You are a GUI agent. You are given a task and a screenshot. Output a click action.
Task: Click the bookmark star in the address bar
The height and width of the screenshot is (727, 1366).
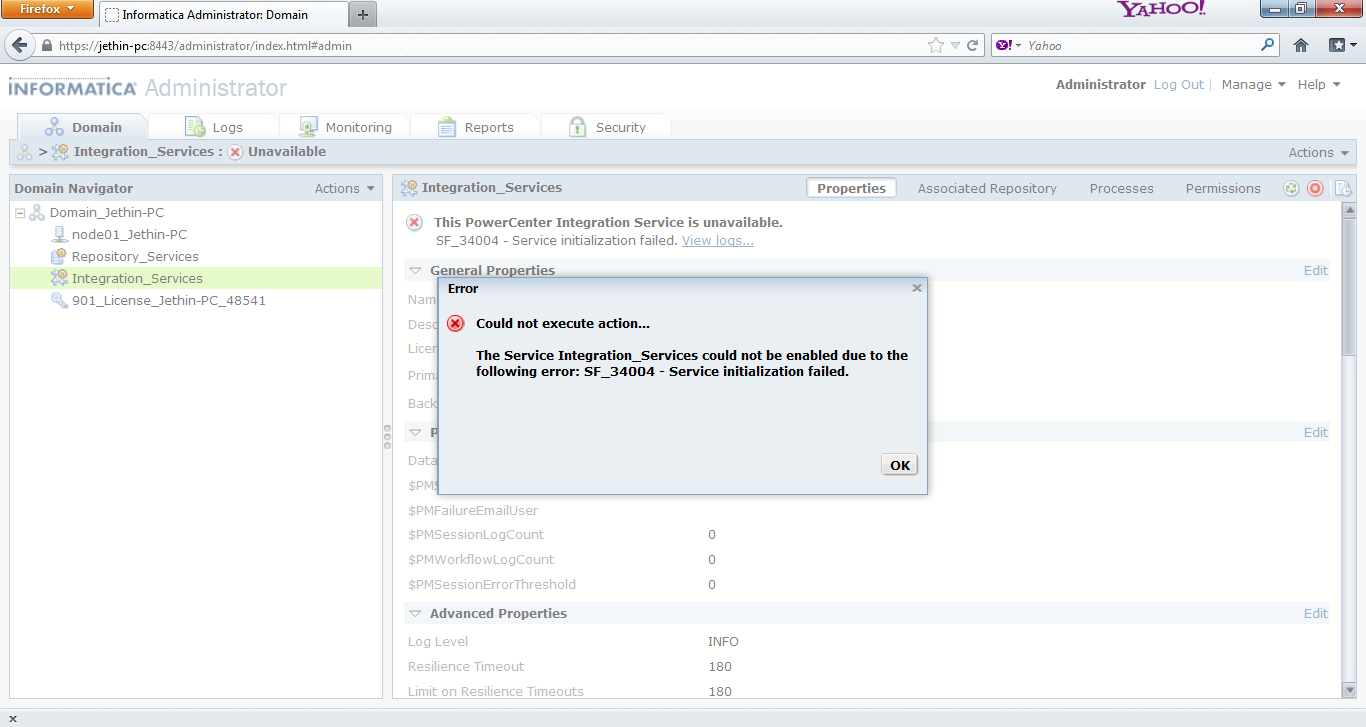click(x=935, y=45)
